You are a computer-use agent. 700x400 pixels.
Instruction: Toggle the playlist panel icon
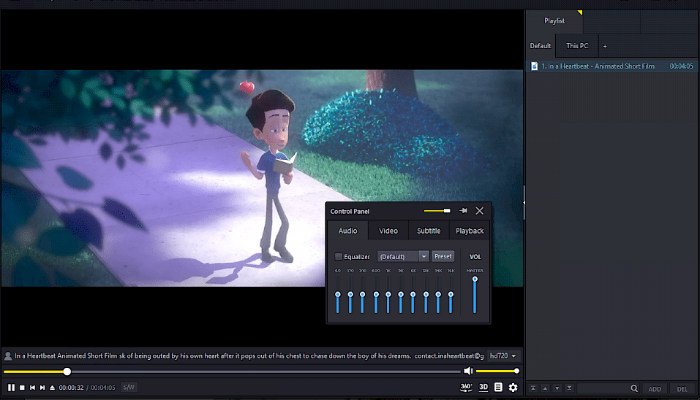[498, 387]
